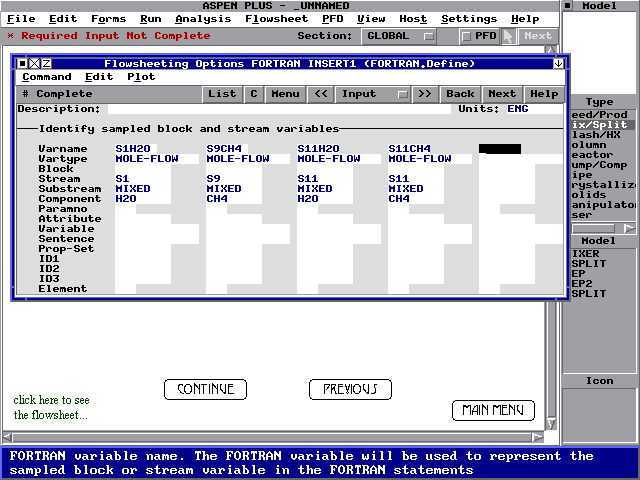This screenshot has height=480, width=640.
Task: Click the X box icon in form title bar
Action: click(x=35, y=64)
